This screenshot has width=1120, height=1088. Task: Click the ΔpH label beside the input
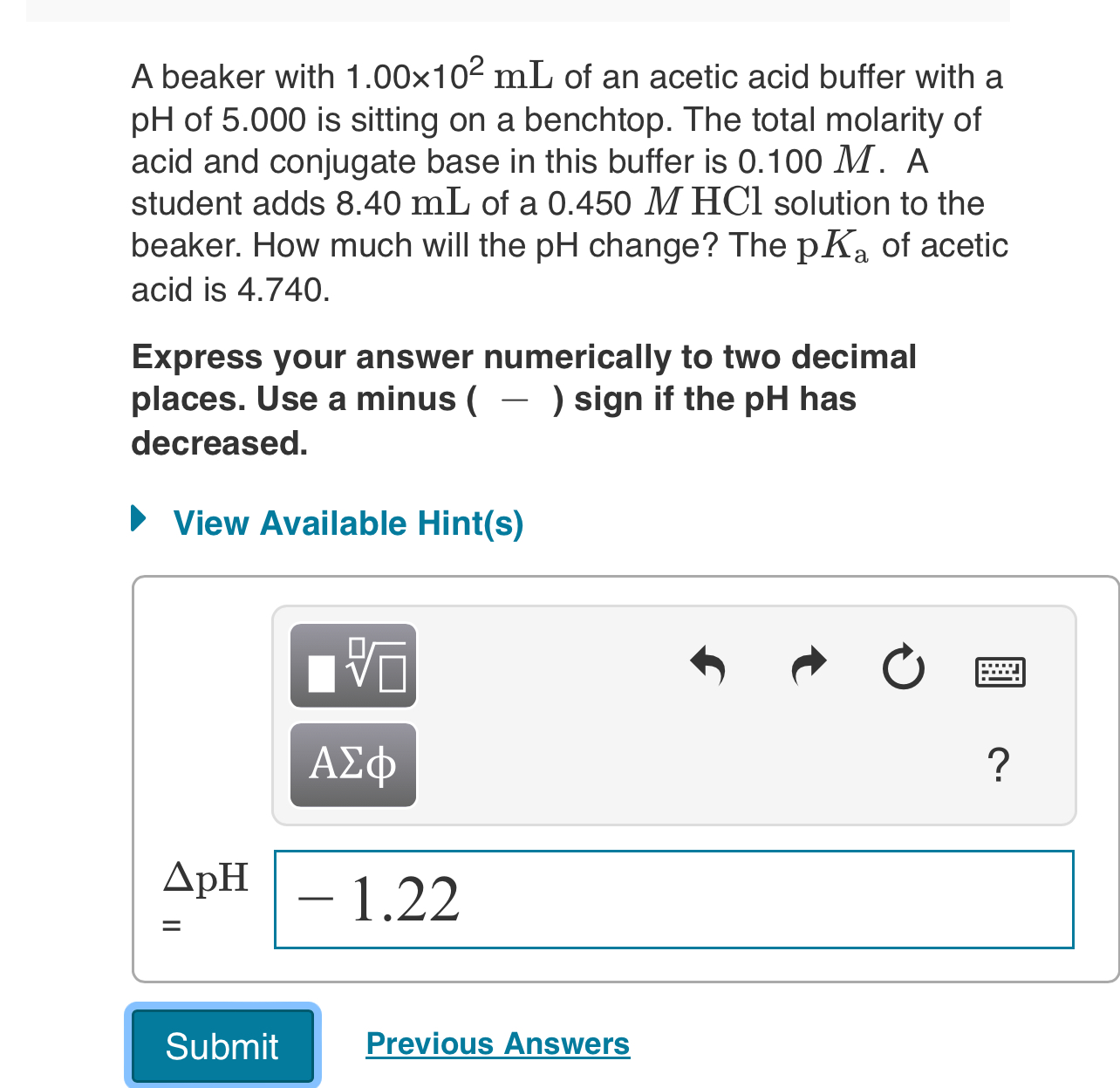[205, 878]
